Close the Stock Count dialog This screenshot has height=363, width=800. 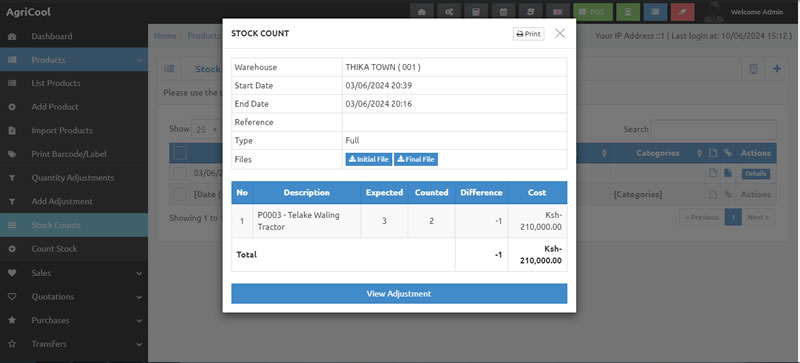click(x=560, y=33)
